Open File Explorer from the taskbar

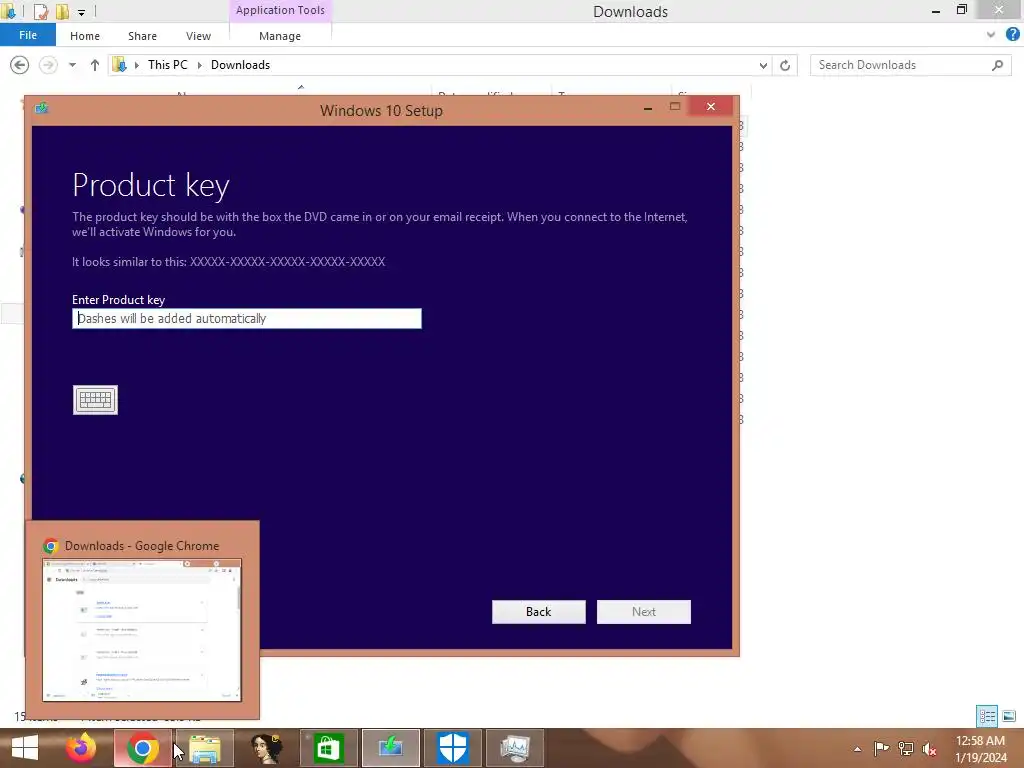pyautogui.click(x=205, y=748)
